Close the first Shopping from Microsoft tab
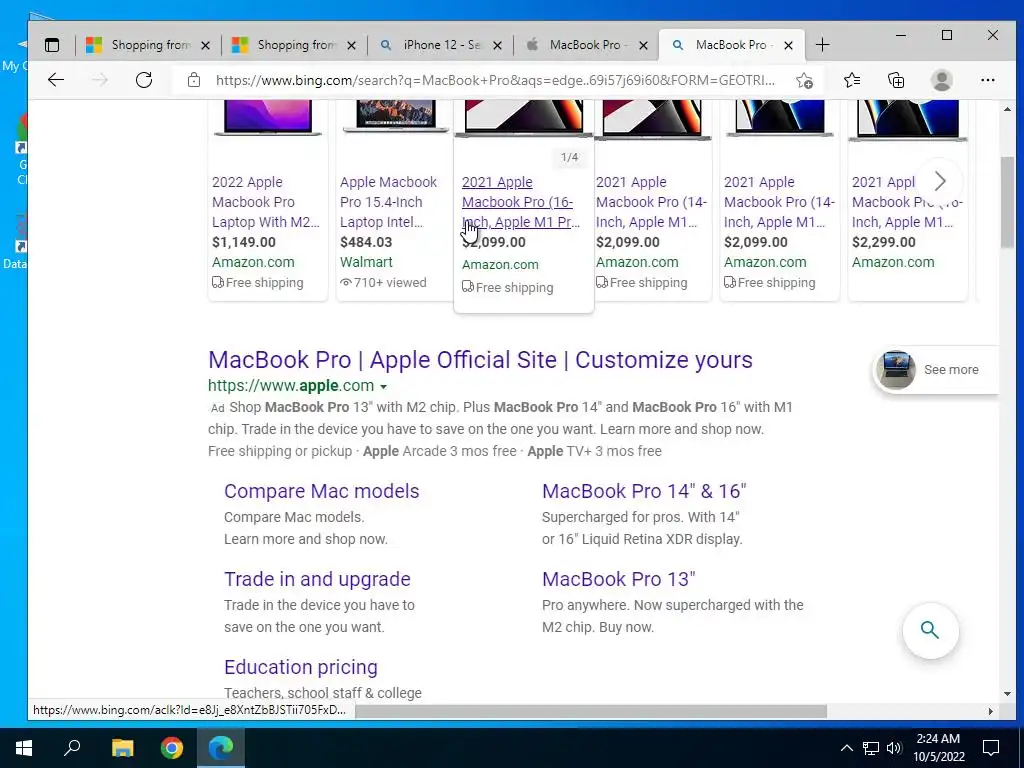Image resolution: width=1024 pixels, height=768 pixels. coord(205,46)
